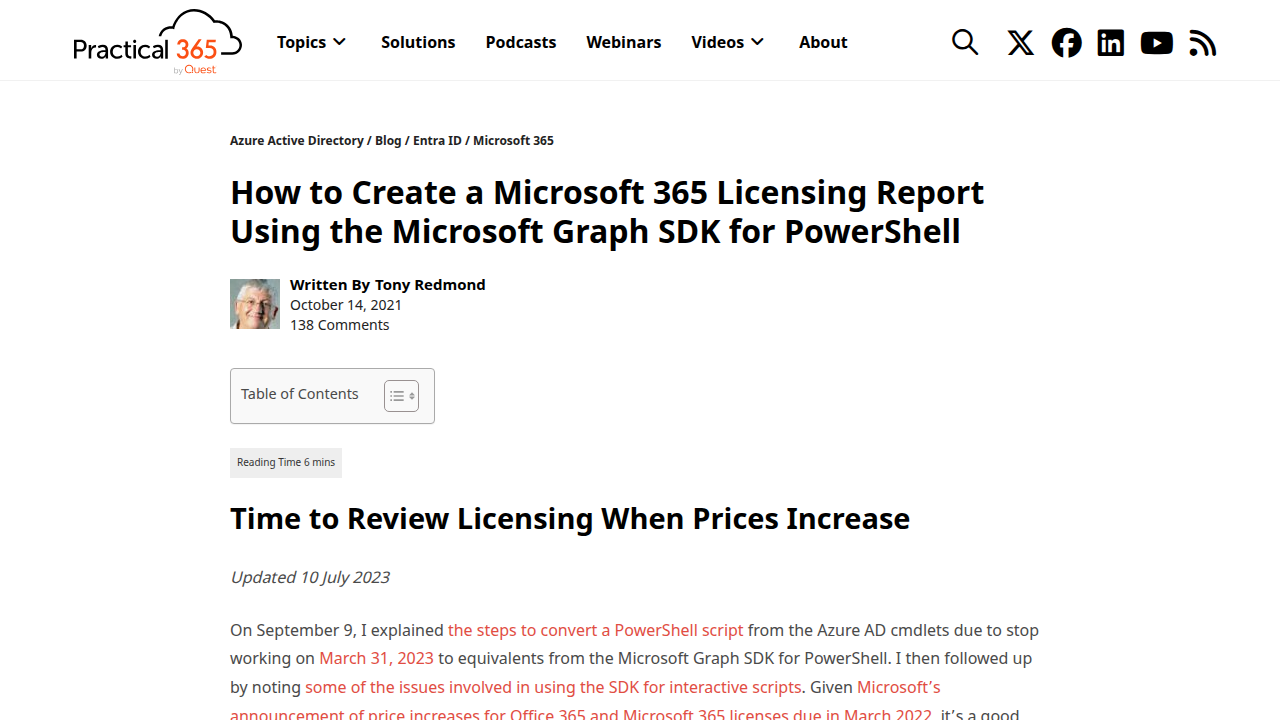
Task: Click the article title heading
Action: pyautogui.click(x=607, y=211)
